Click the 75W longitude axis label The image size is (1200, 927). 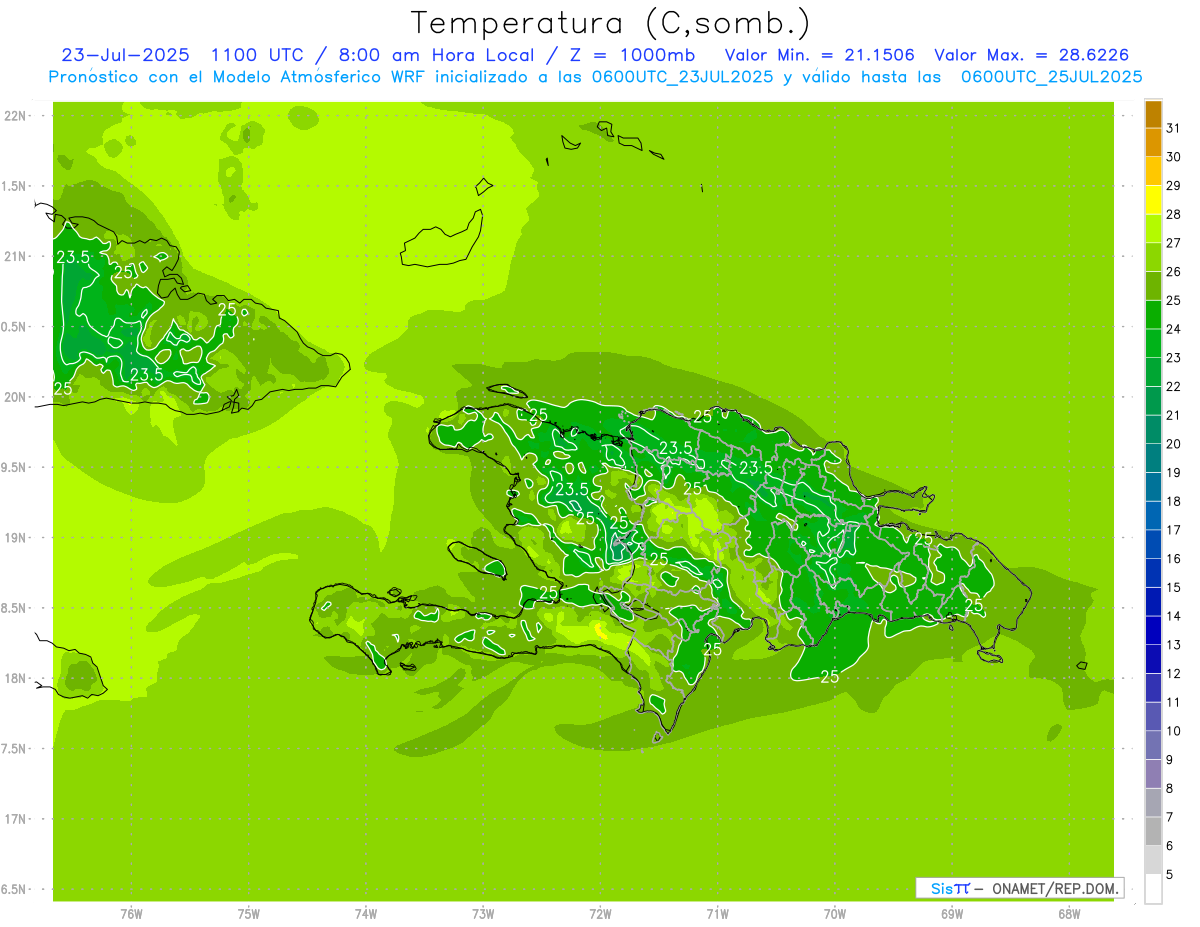pos(249,913)
